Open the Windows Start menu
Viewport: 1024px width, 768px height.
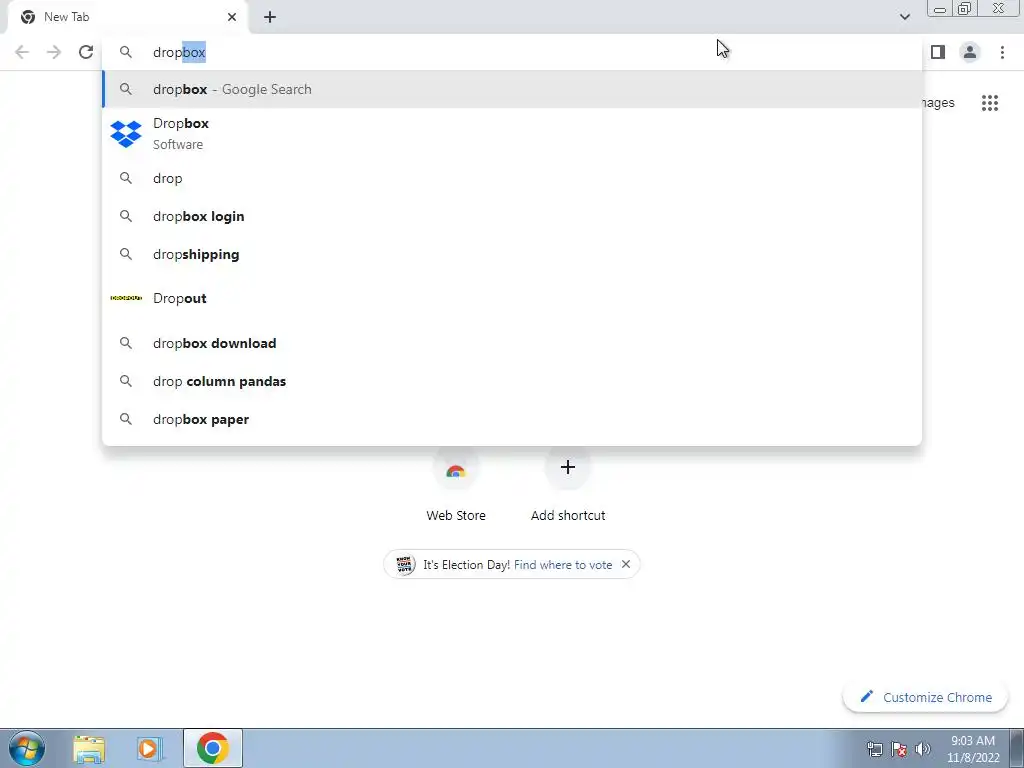[26, 748]
